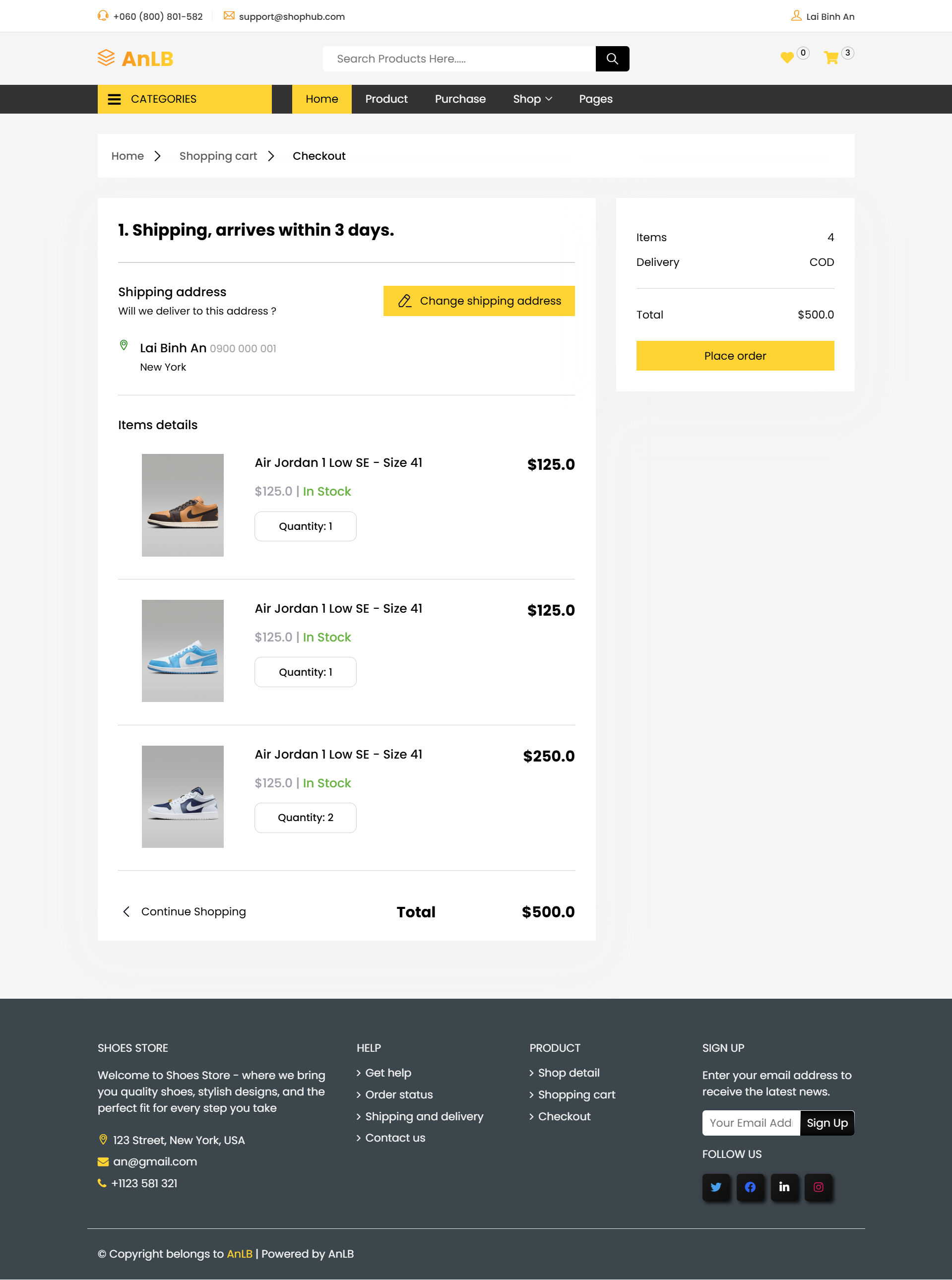The image size is (952, 1280).
Task: Open the Contact us footer link
Action: pos(395,1138)
